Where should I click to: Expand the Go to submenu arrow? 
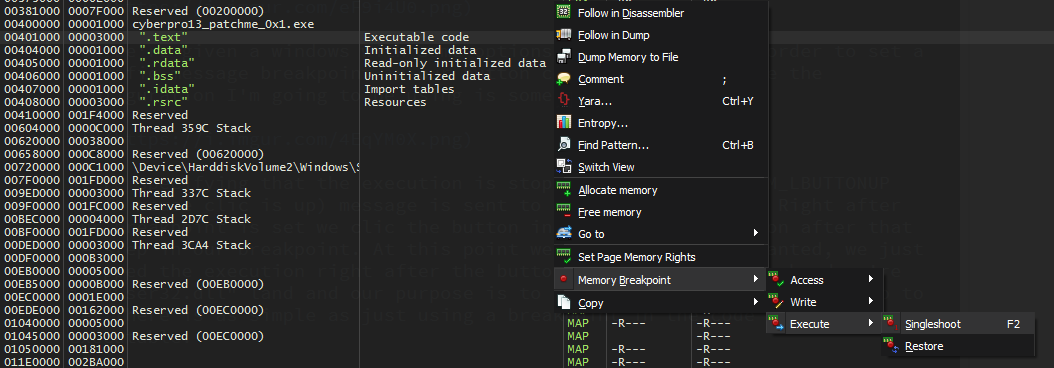[x=756, y=233]
